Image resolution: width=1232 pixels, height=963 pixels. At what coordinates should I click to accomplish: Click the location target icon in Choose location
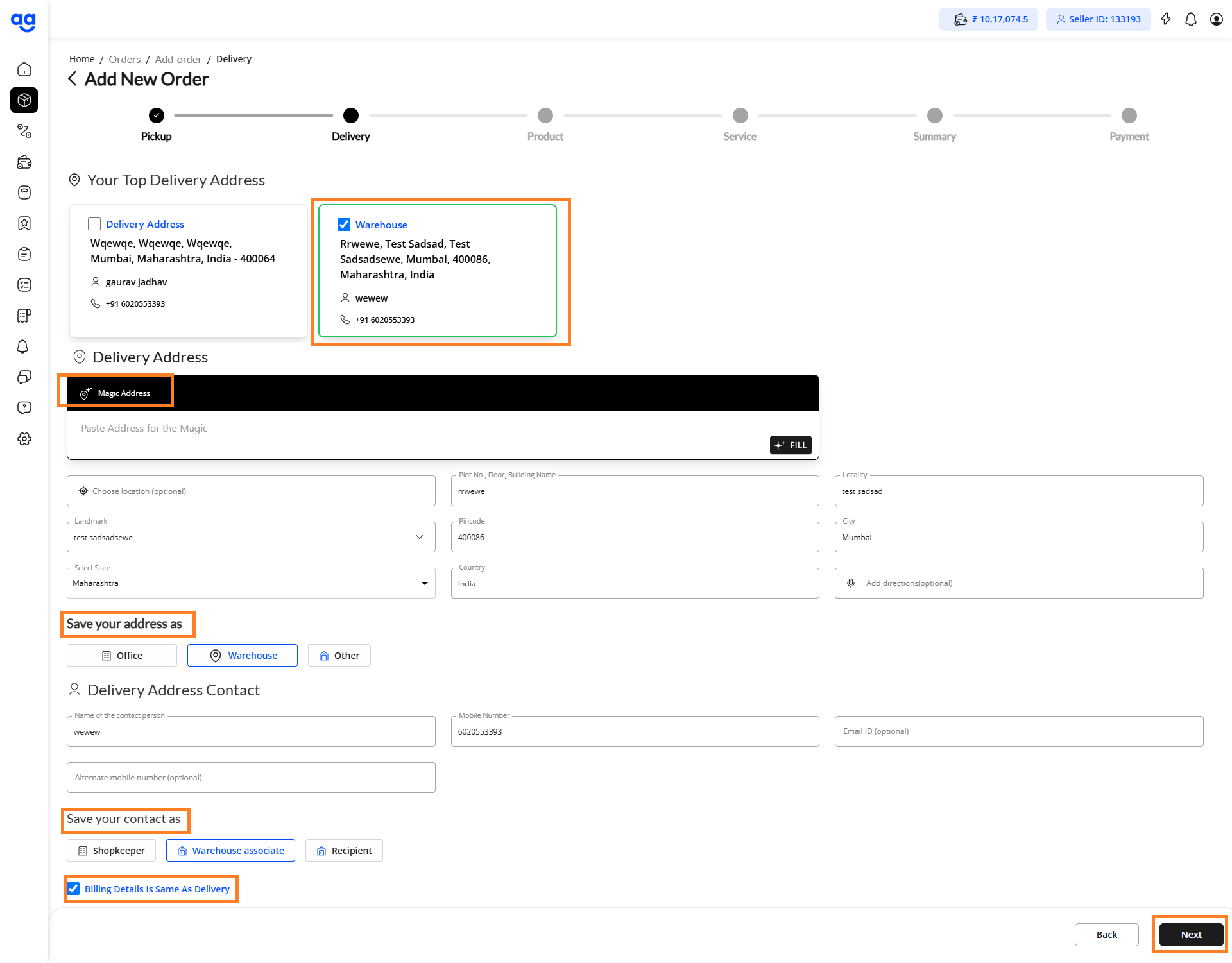point(83,491)
